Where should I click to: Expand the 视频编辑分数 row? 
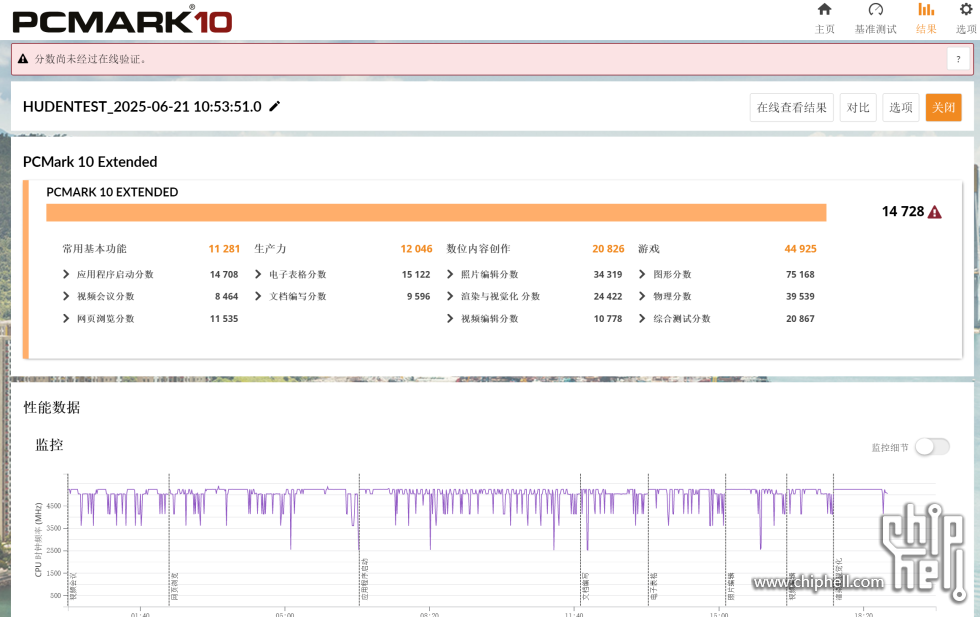point(450,319)
